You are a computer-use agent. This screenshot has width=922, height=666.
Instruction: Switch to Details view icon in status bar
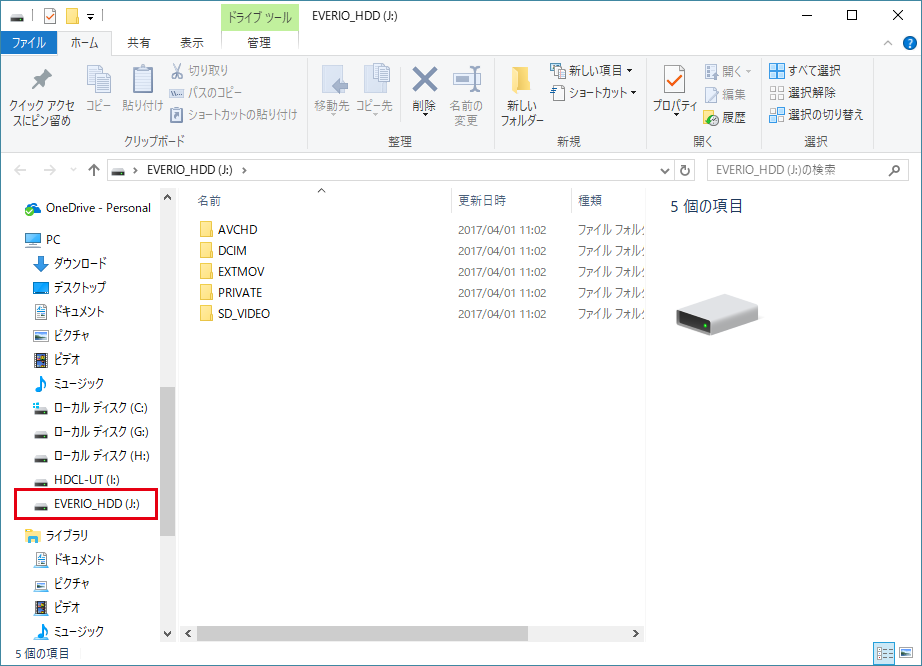pos(884,653)
